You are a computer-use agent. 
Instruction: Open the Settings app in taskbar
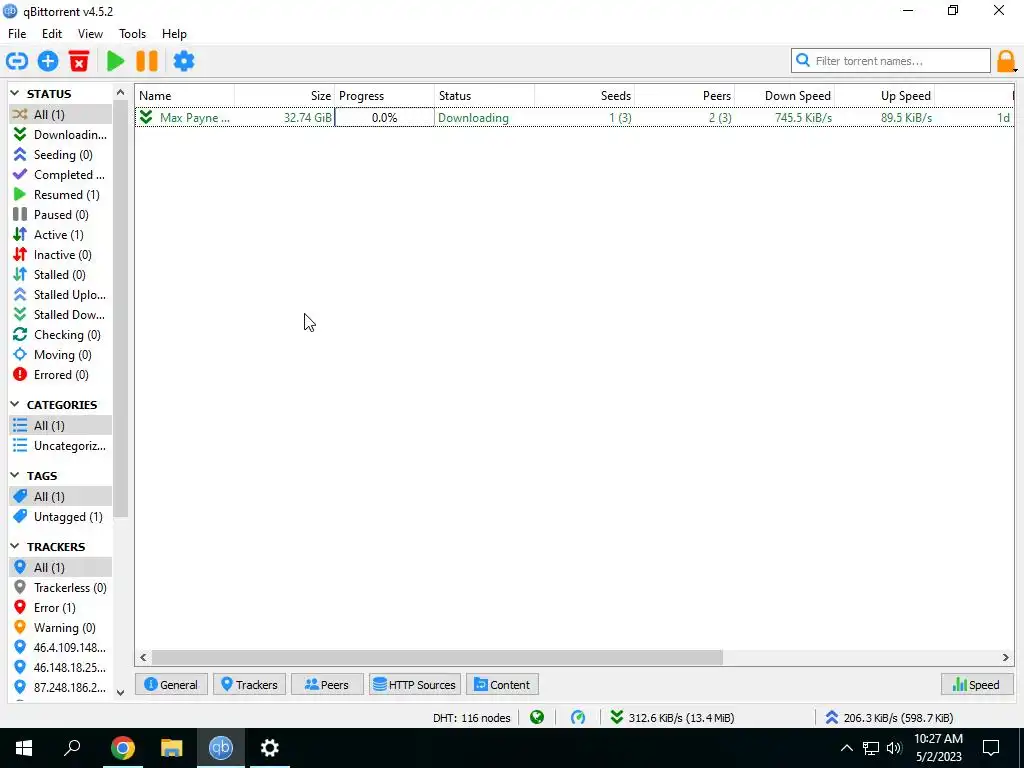[270, 748]
